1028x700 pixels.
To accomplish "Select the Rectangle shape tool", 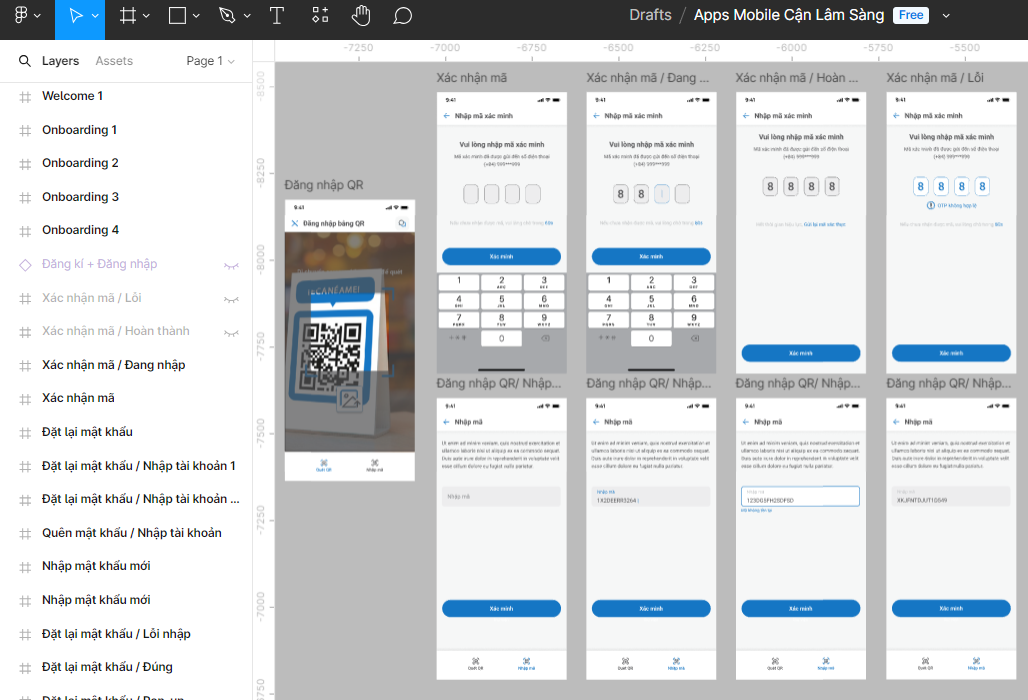I will 177,16.
